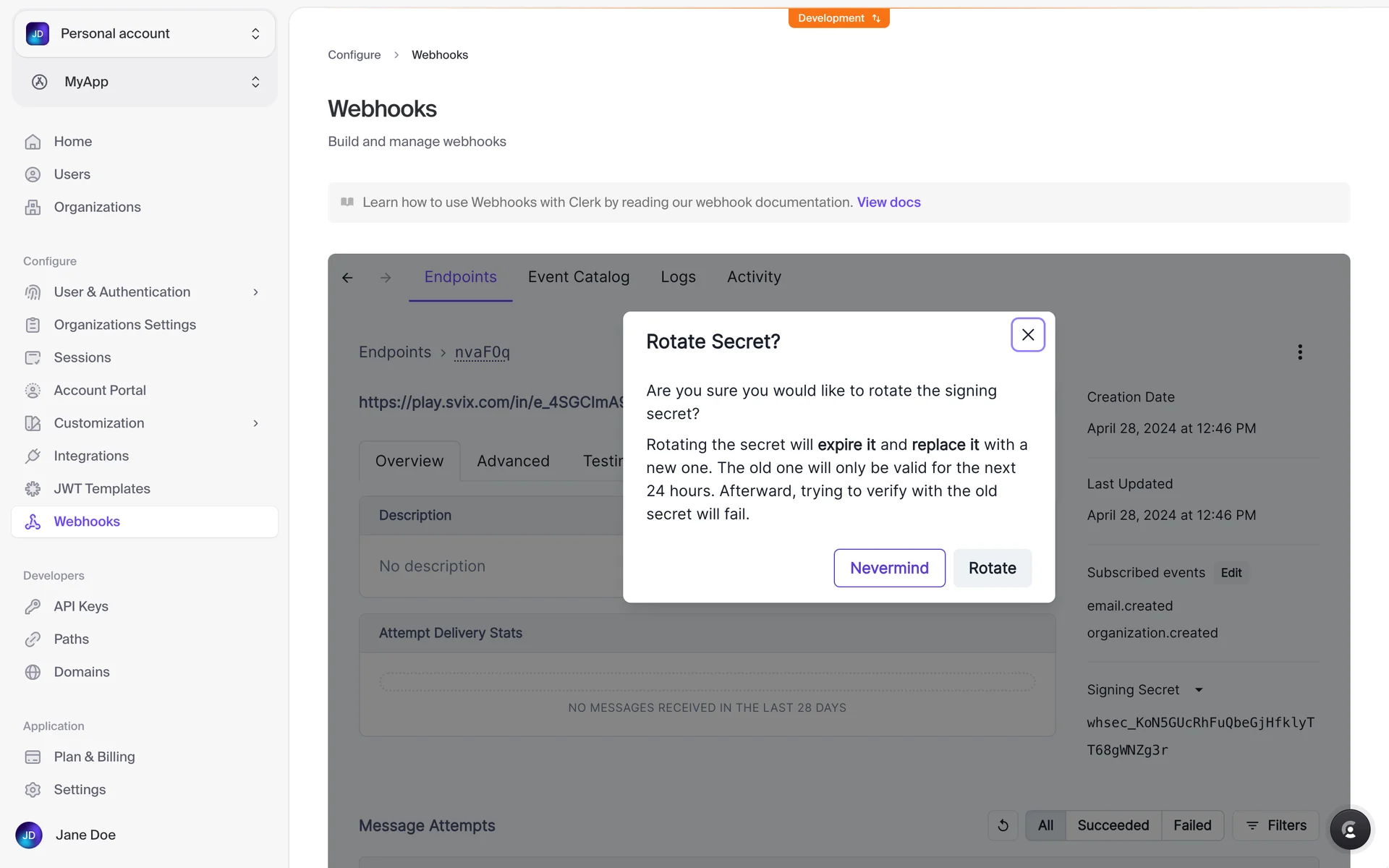The width and height of the screenshot is (1389, 868).
Task: Open API Keys from the sidebar
Action: click(80, 606)
